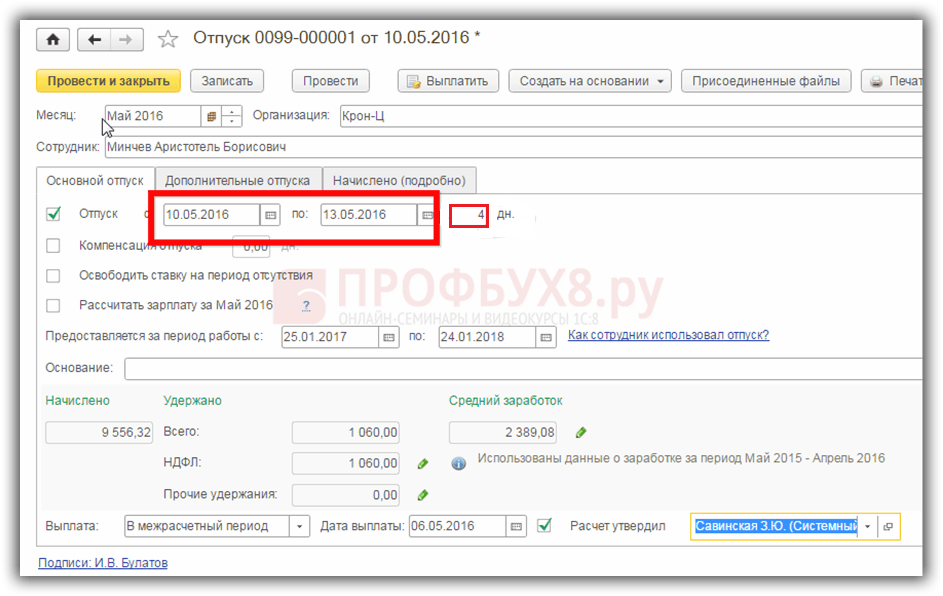The width and height of the screenshot is (943, 596).
Task: Open link Как сотрудник использовал отпуск?
Action: (668, 335)
